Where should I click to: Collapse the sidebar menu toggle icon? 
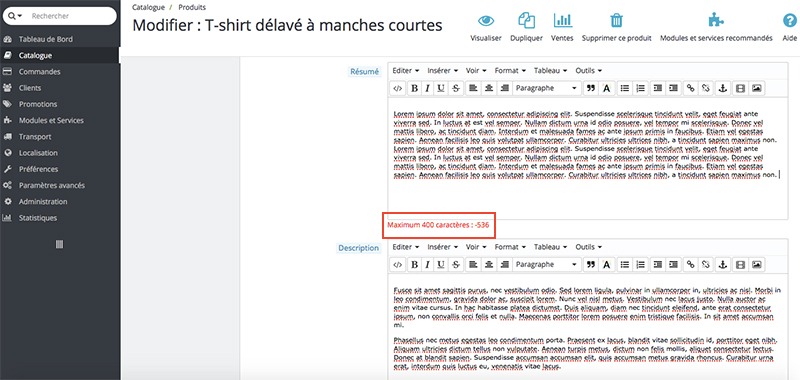[x=59, y=245]
